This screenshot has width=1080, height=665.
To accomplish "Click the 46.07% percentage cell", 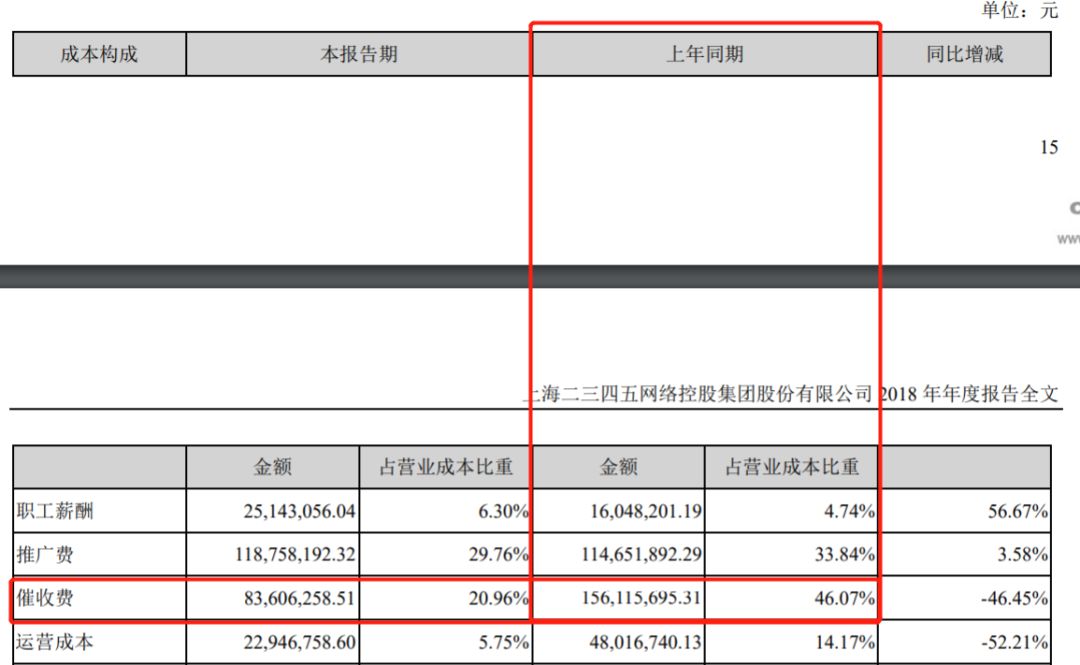I will tap(846, 600).
